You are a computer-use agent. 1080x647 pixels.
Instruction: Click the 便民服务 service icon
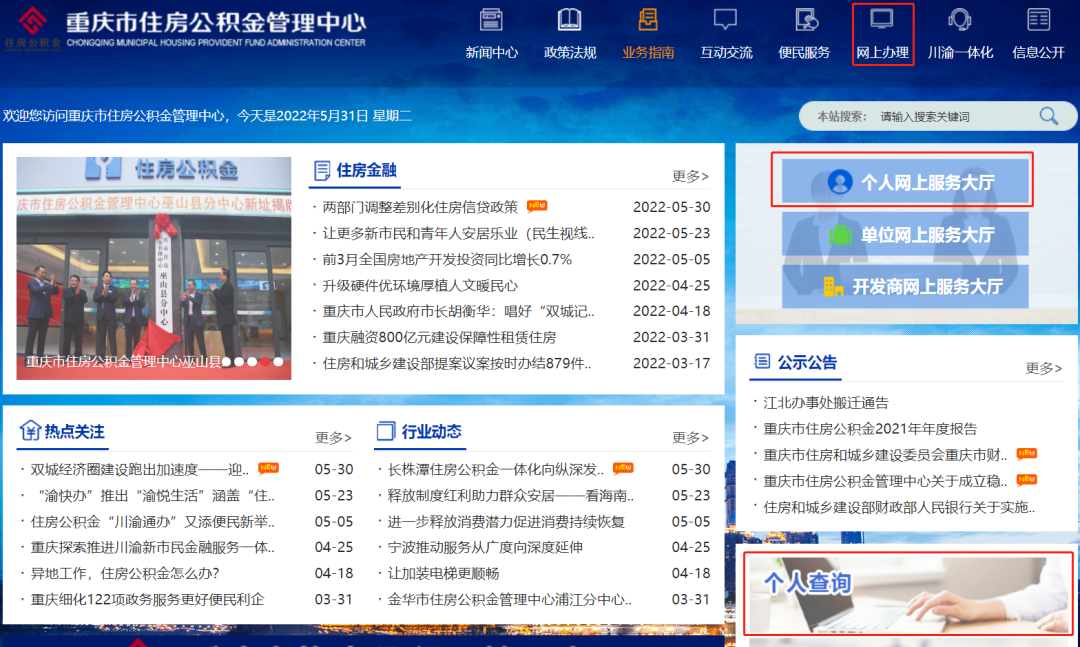(805, 19)
